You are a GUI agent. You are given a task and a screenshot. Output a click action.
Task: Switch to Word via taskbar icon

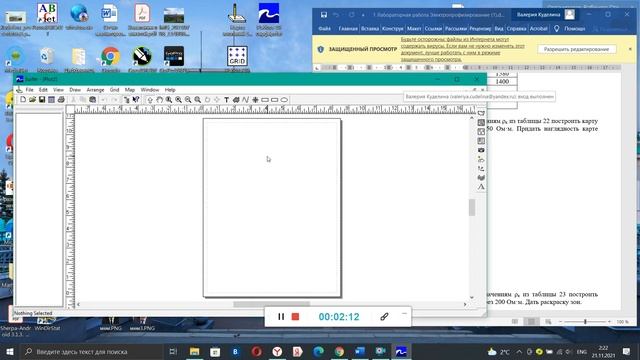(360, 351)
